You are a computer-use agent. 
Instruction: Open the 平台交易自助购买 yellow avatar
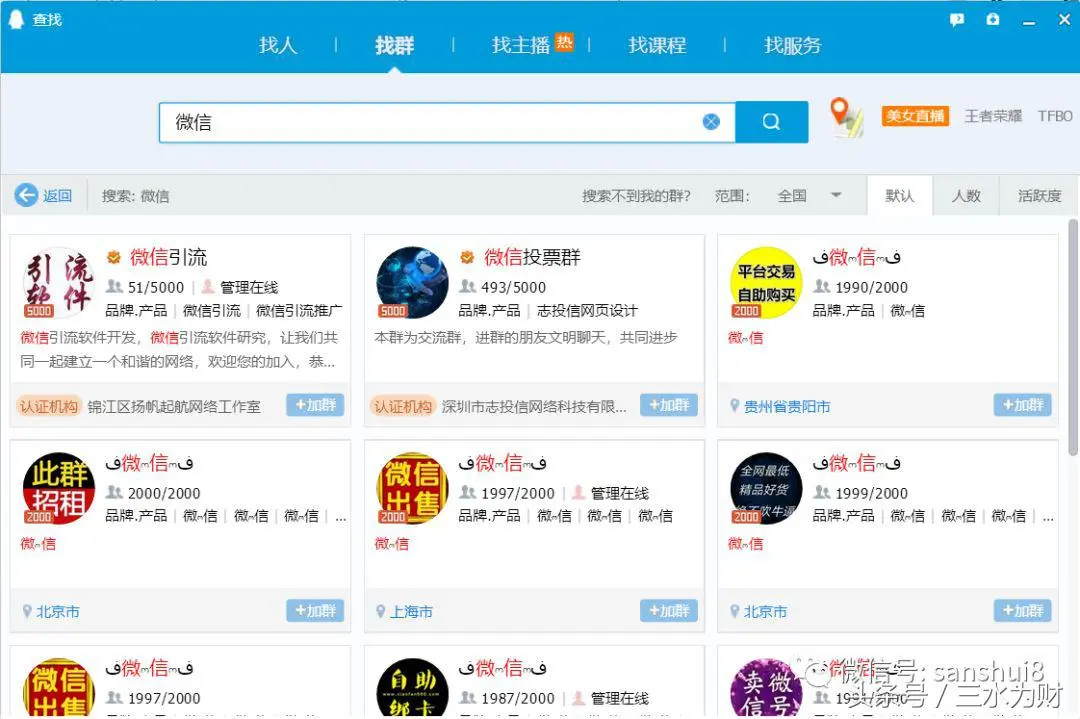766,282
